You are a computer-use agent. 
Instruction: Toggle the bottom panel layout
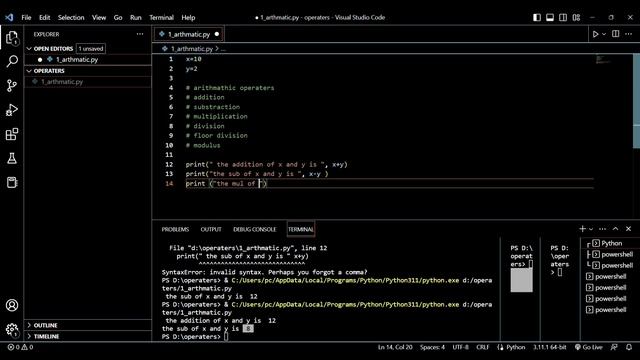(550, 18)
